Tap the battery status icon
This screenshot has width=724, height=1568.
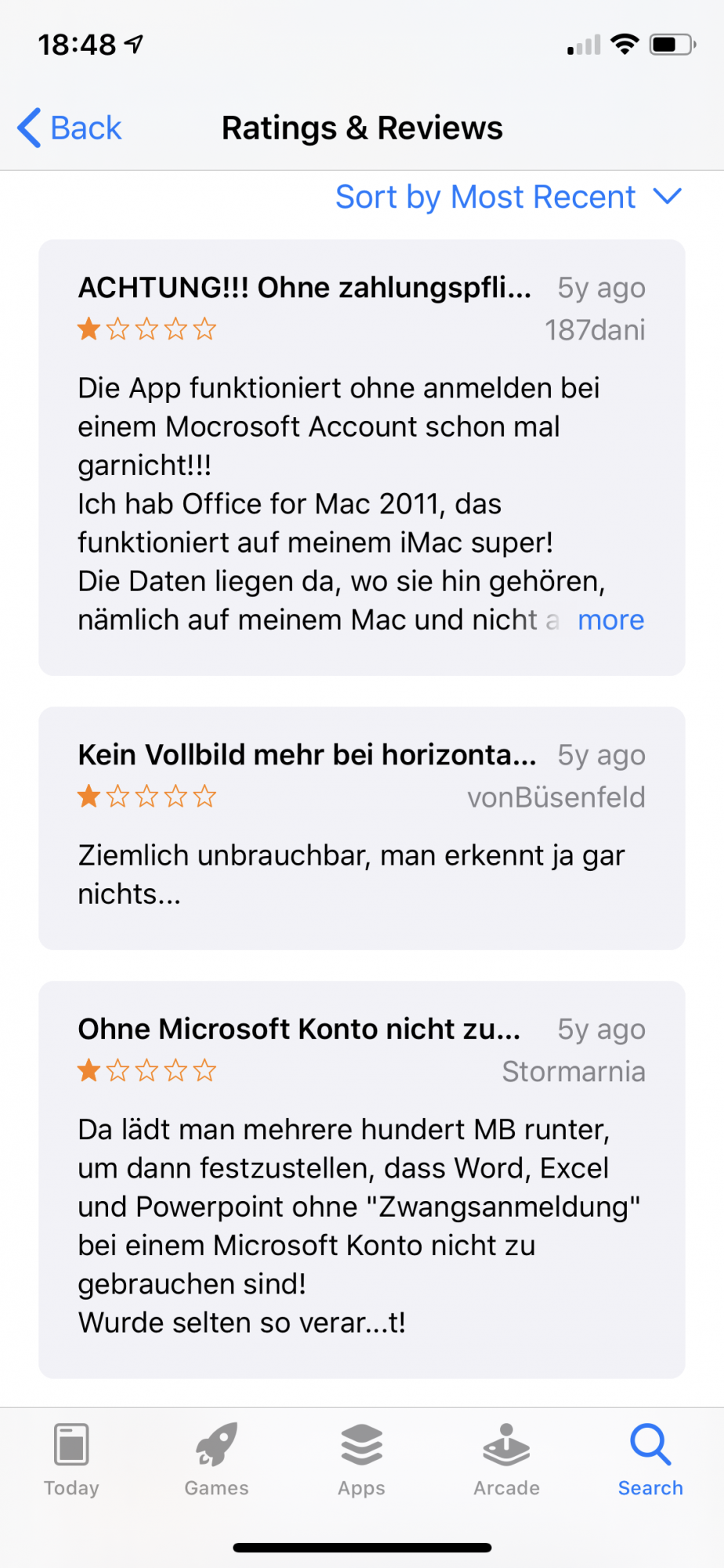tap(673, 45)
